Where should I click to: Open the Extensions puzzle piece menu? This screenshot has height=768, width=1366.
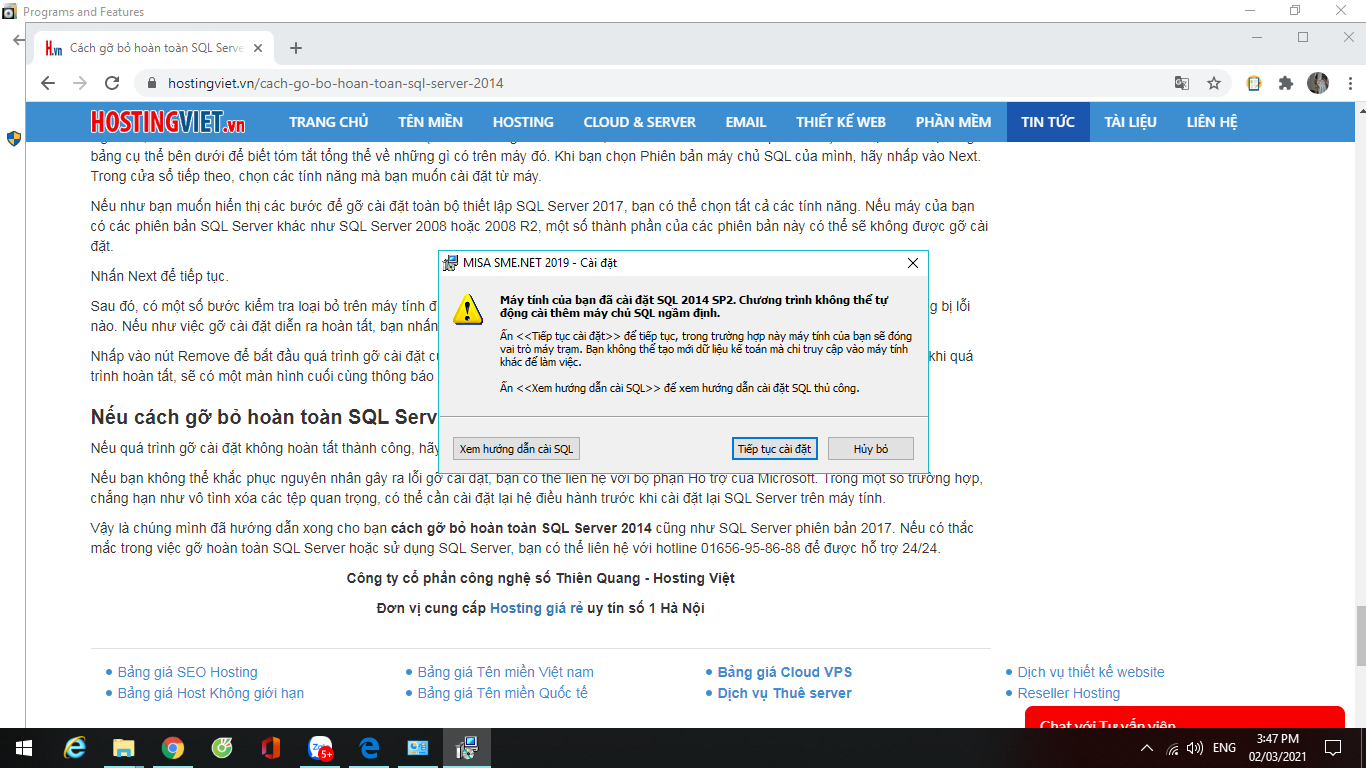(x=1286, y=83)
